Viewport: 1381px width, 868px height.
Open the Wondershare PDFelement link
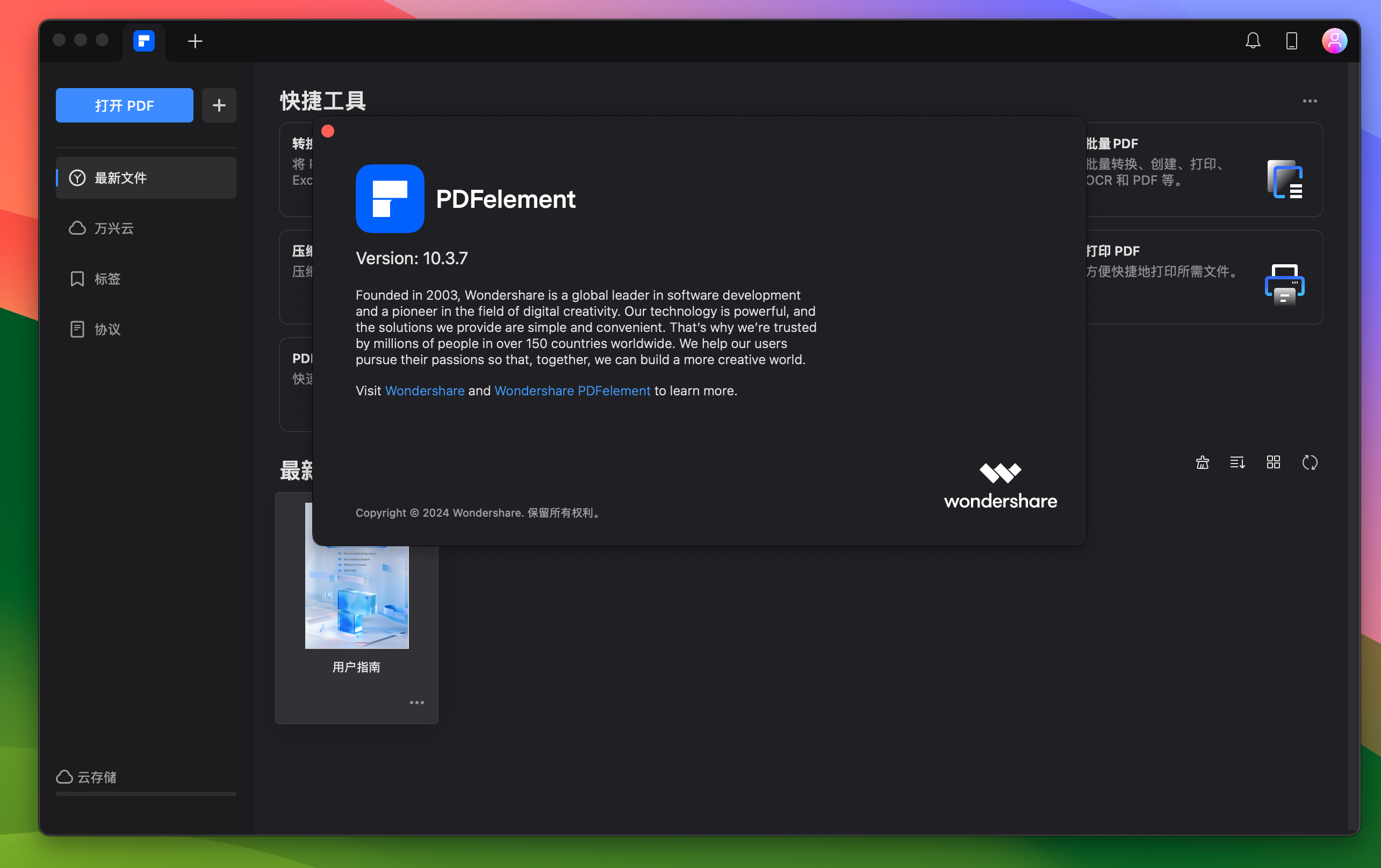pyautogui.click(x=572, y=391)
